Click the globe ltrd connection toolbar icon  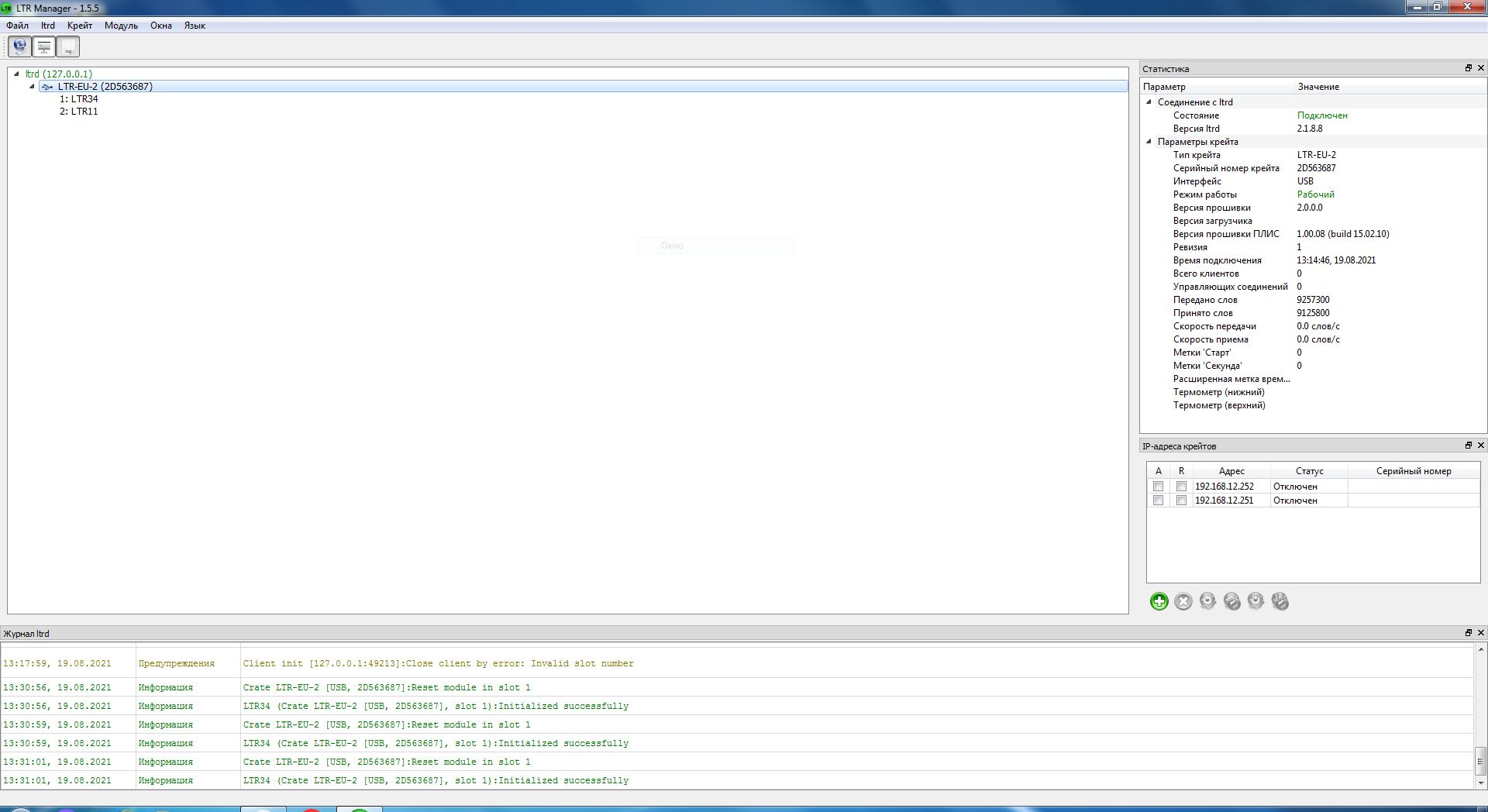(20, 46)
